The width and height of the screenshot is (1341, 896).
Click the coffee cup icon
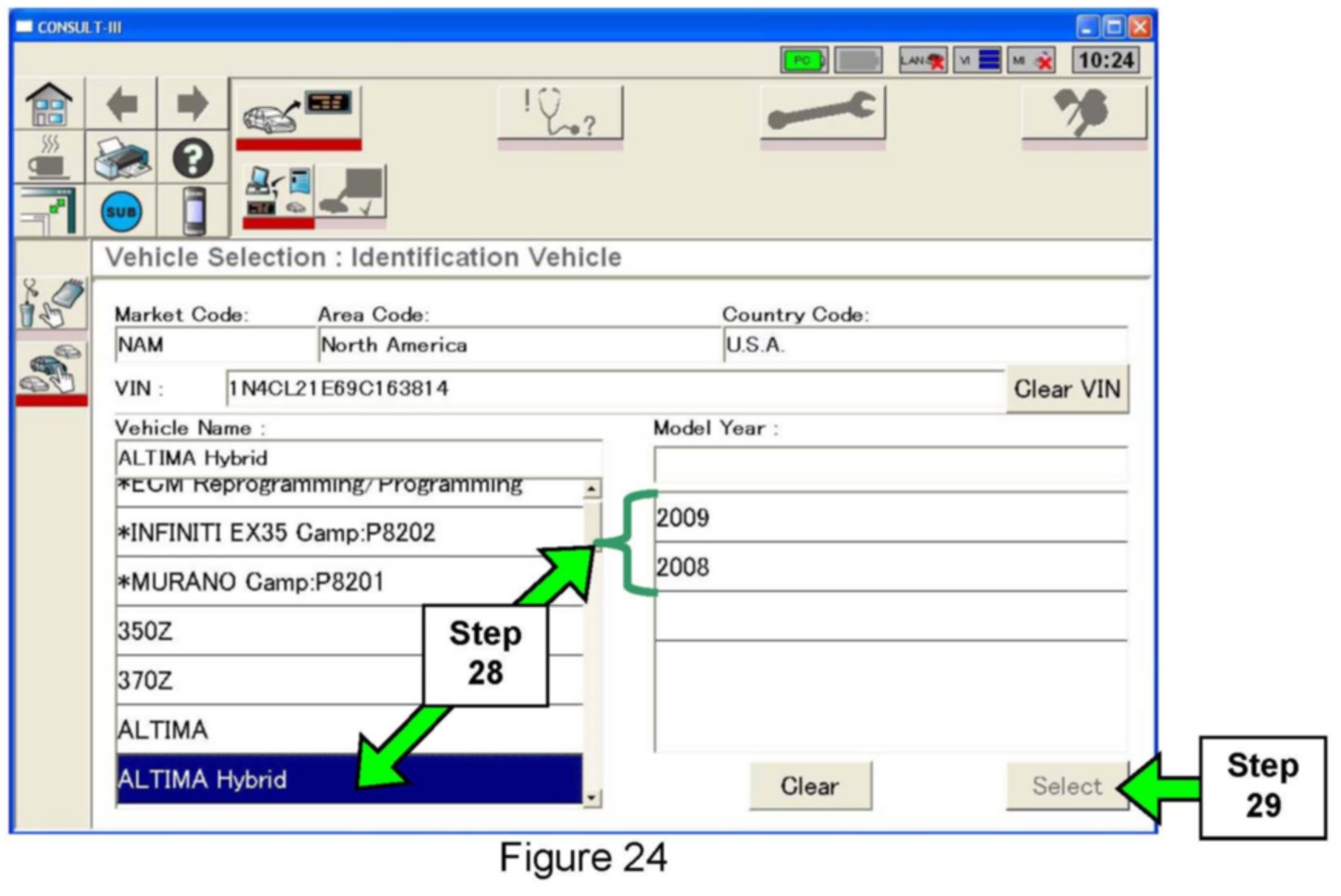tap(49, 159)
